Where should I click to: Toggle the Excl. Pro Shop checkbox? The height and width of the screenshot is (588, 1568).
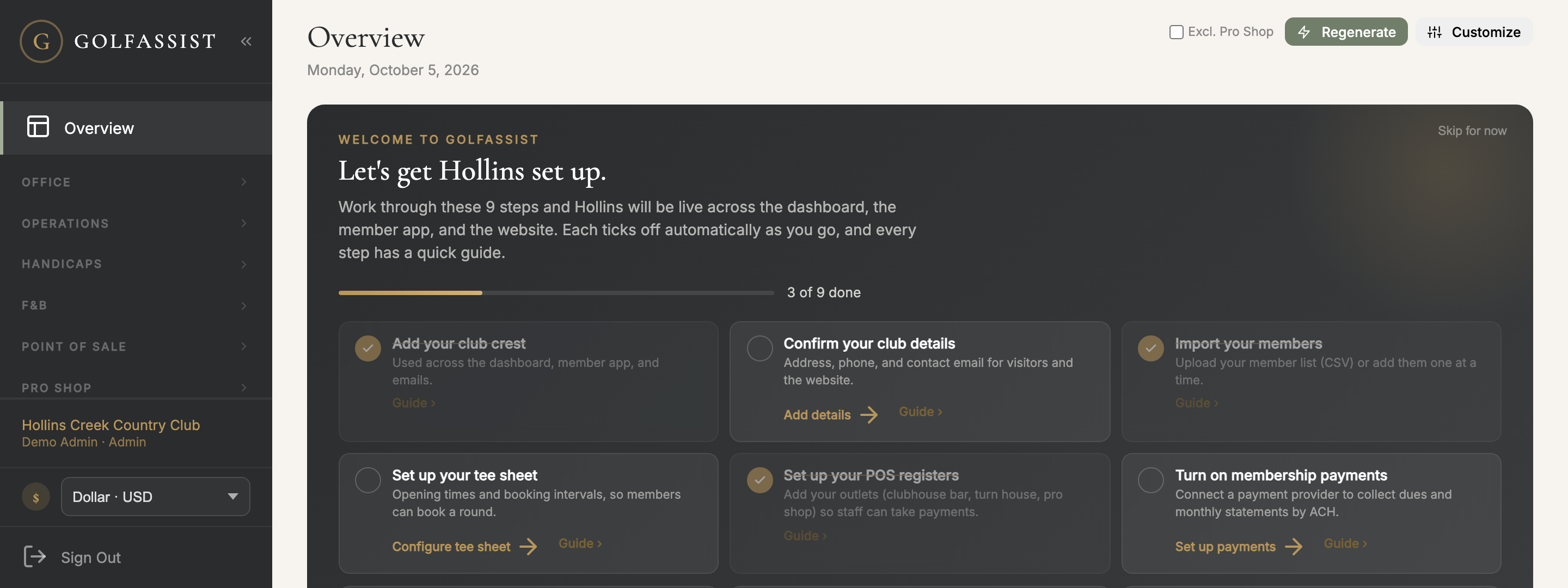1176,32
